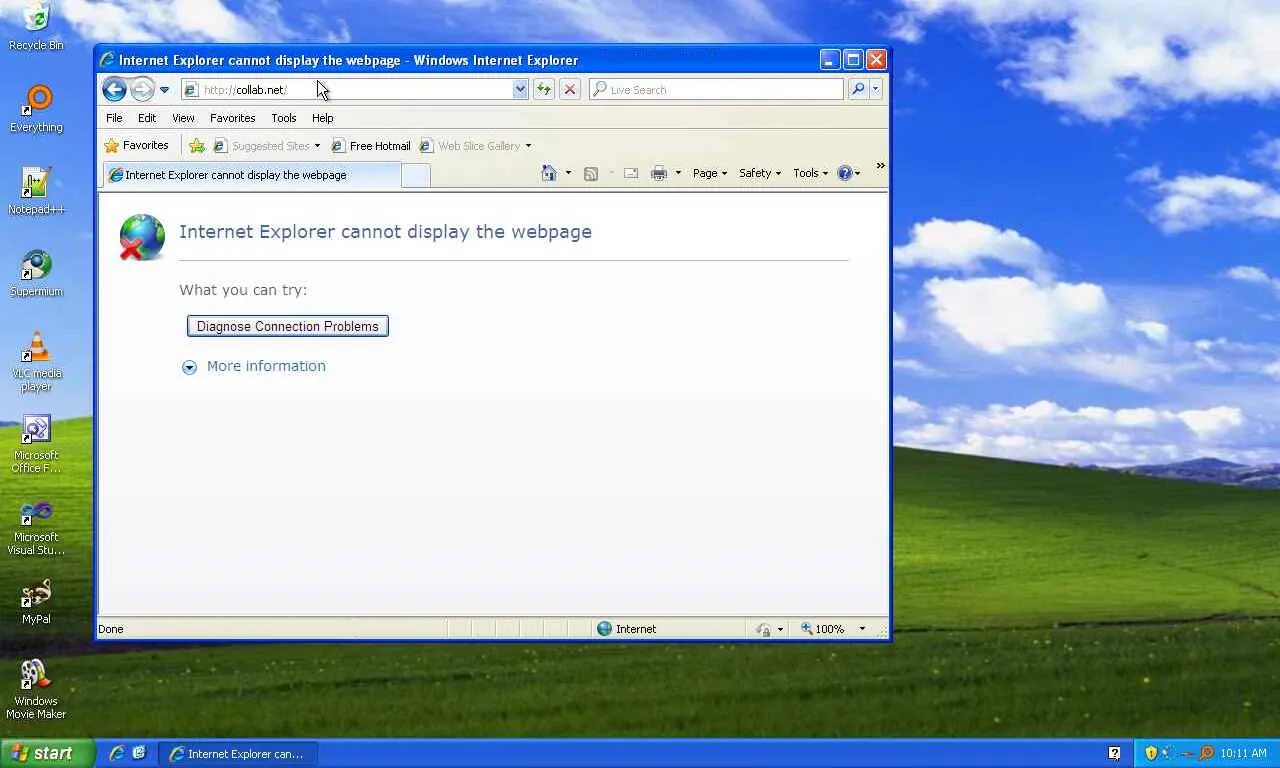Click the security shield tray icon

point(1151,753)
